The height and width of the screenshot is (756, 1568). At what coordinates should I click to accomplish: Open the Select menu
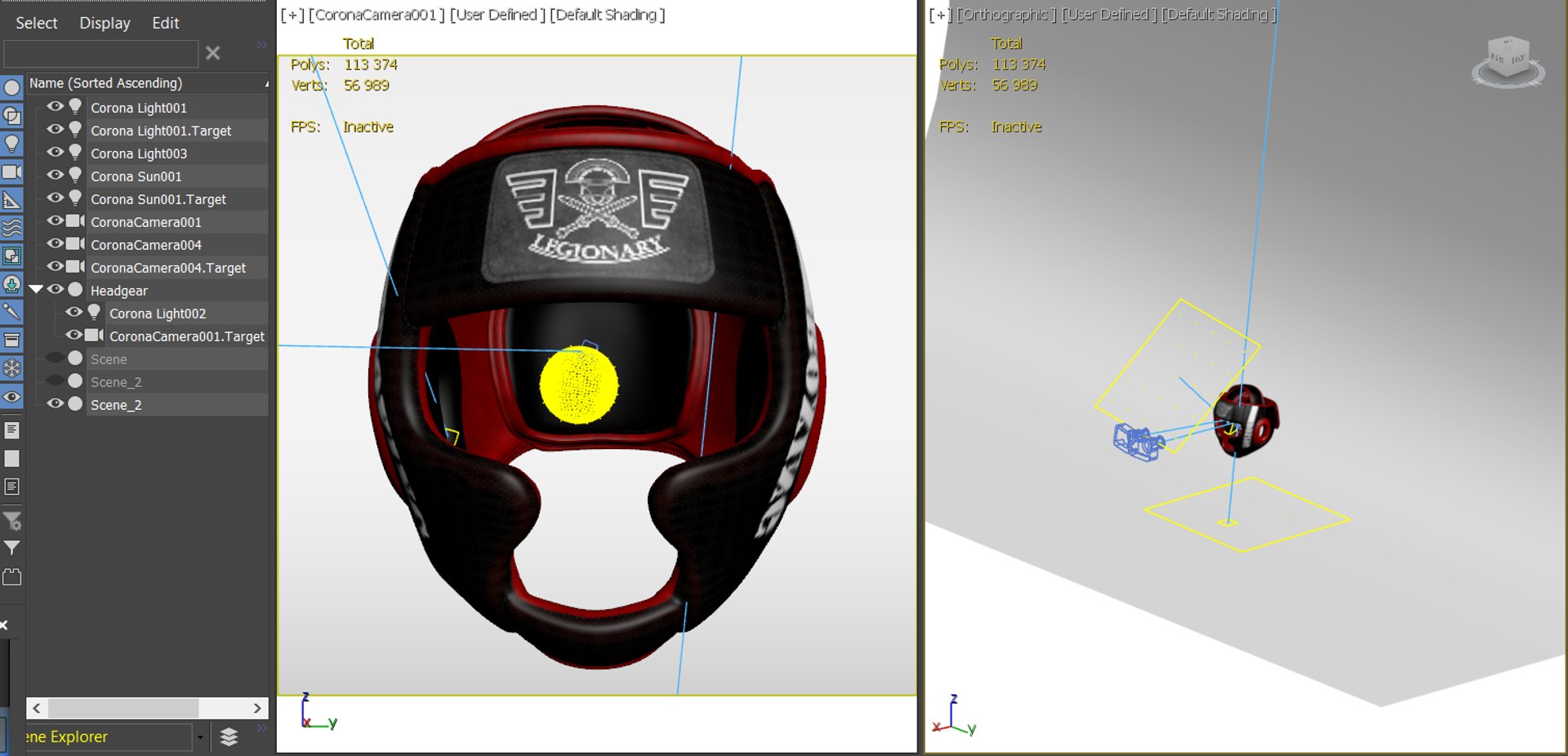37,23
